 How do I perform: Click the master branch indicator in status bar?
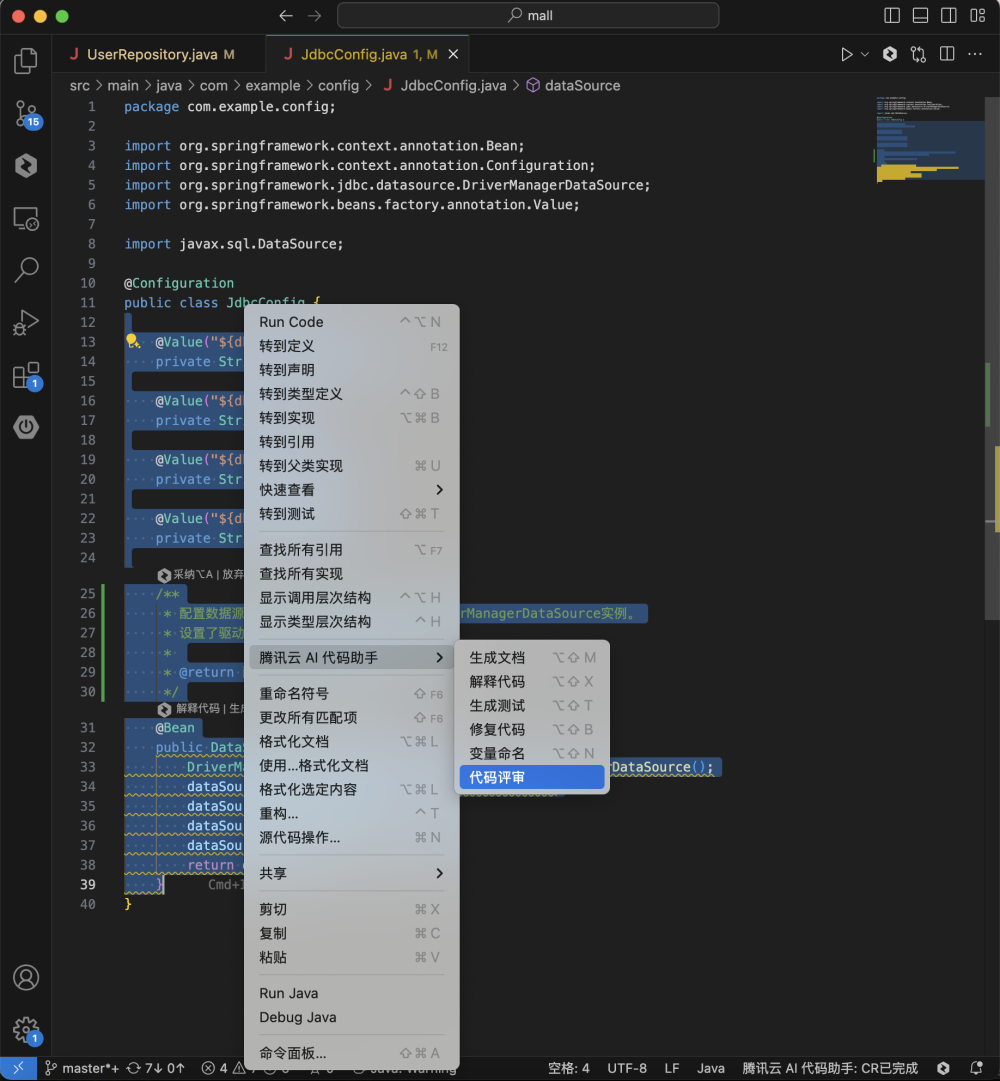coord(84,1068)
